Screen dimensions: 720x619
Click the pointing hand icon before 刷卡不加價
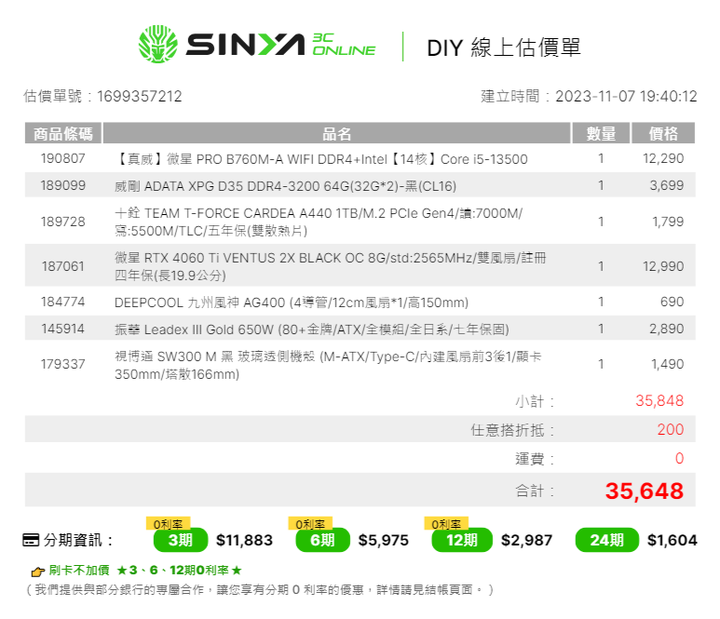(38, 571)
